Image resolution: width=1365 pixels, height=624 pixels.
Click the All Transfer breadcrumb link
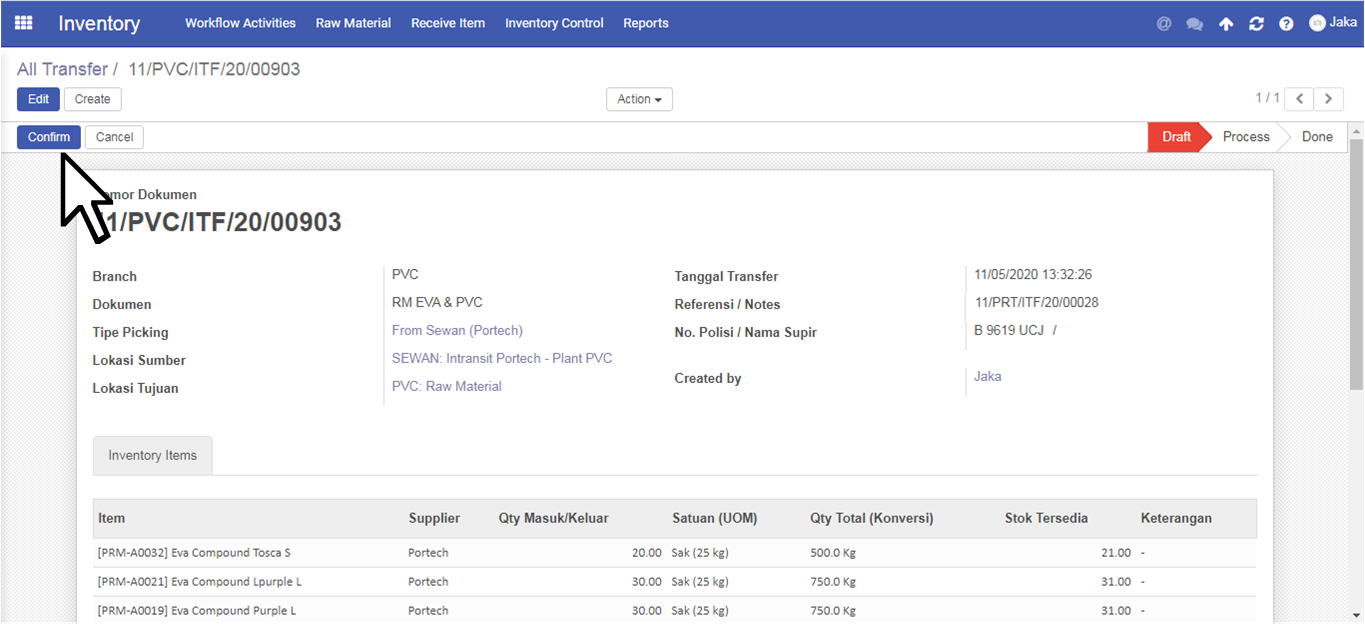[62, 69]
